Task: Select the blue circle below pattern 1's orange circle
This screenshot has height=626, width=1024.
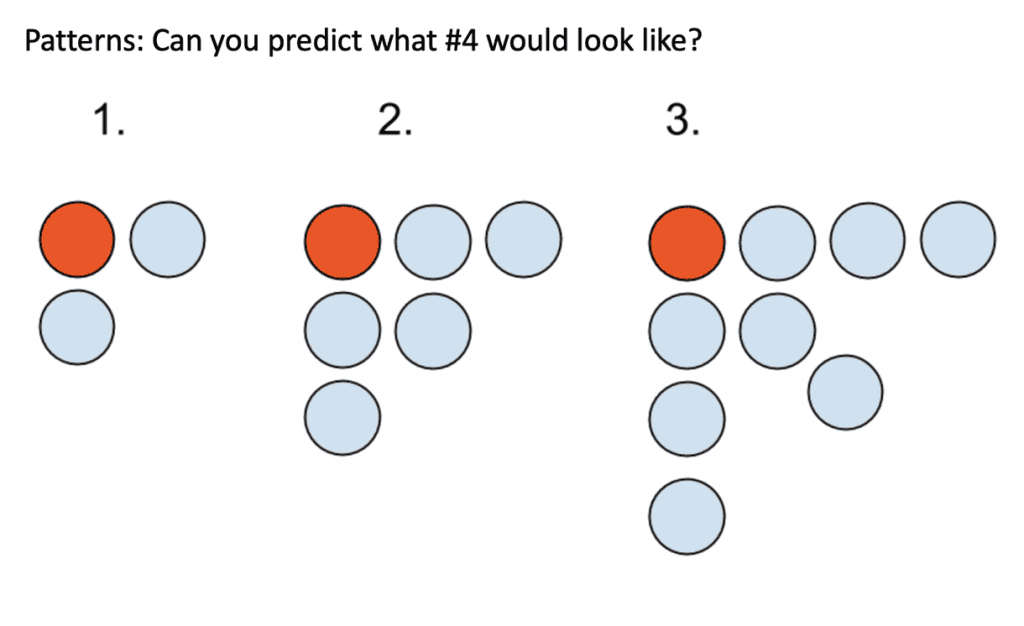Action: pos(77,327)
